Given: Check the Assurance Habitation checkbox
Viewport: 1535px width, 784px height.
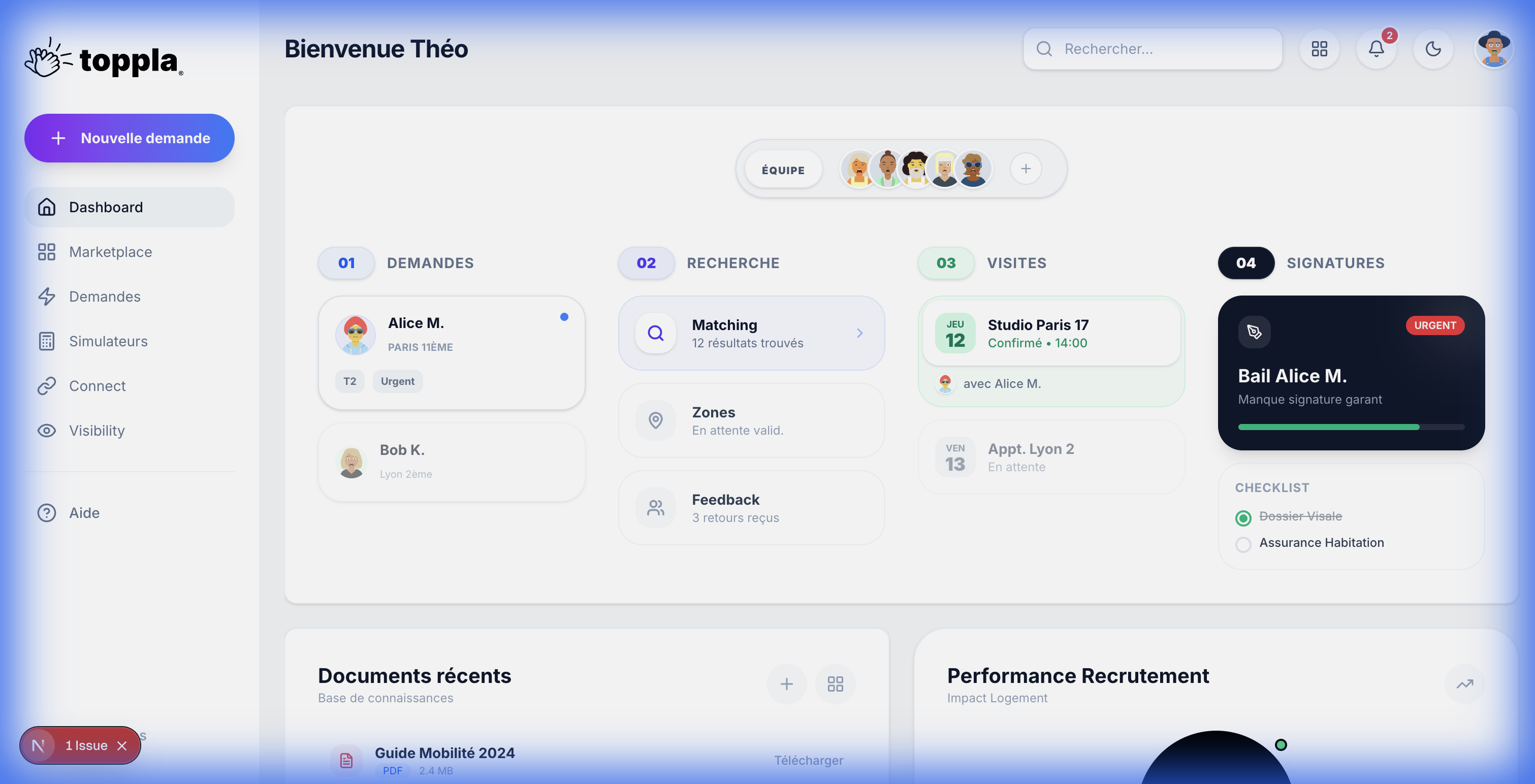Looking at the screenshot, I should click(x=1243, y=544).
